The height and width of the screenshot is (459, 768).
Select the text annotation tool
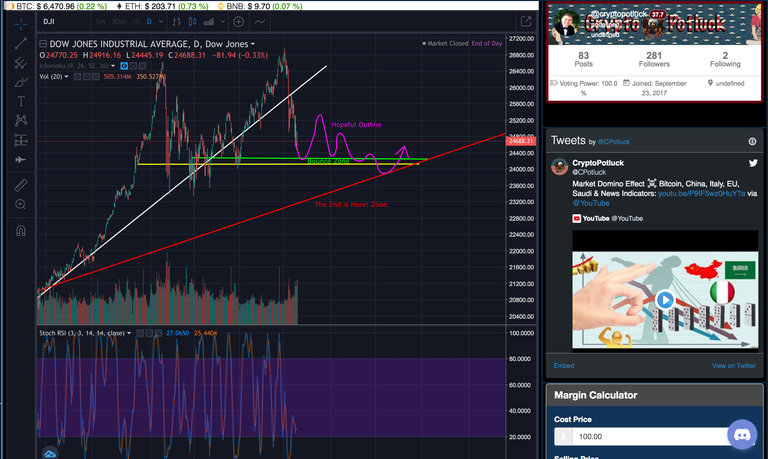(21, 101)
